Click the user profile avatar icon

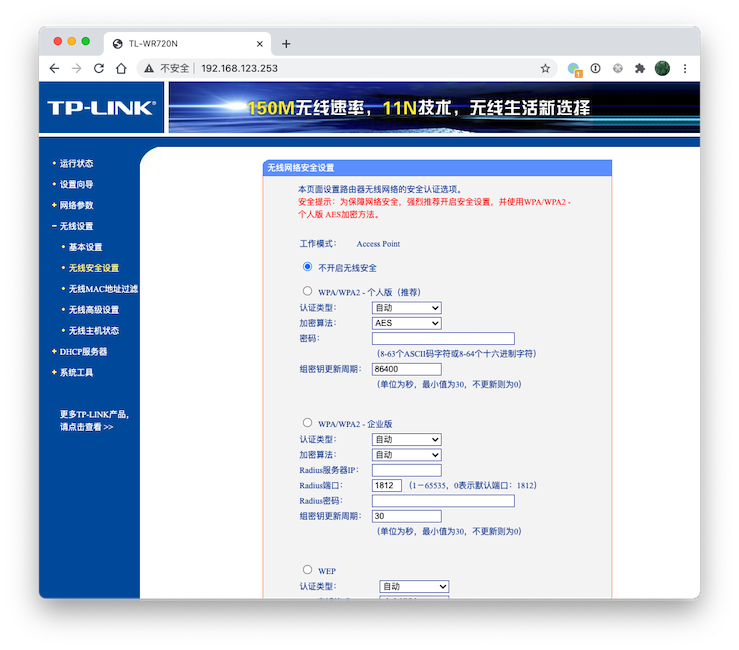tap(662, 68)
